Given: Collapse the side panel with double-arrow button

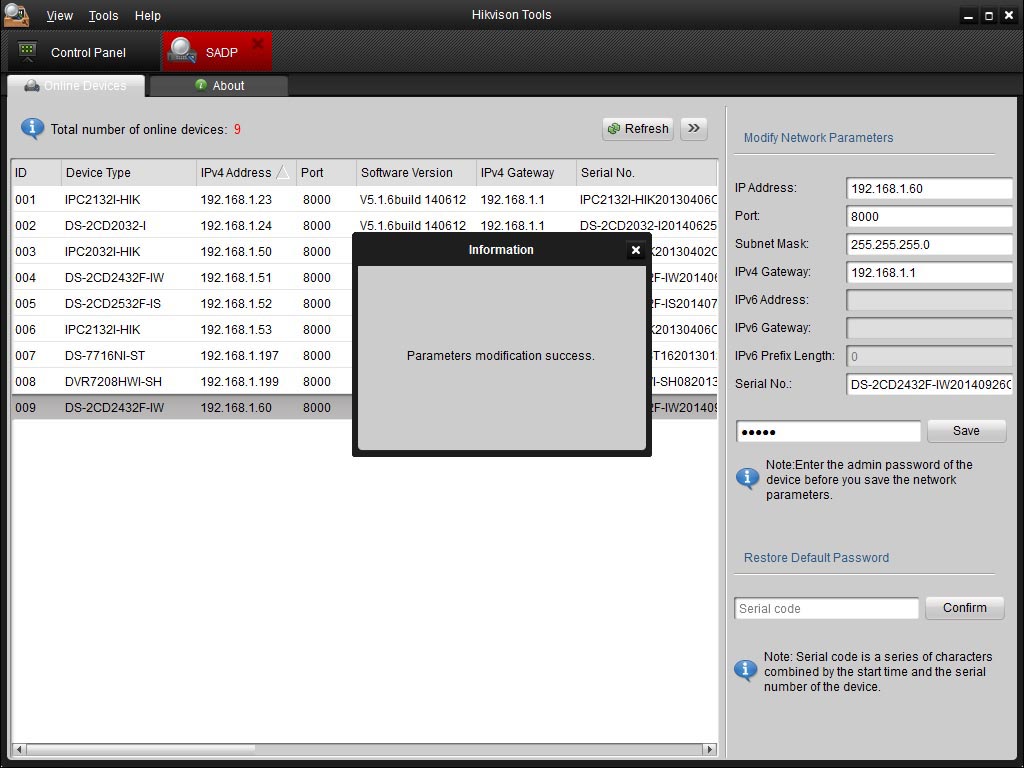Looking at the screenshot, I should tap(694, 129).
